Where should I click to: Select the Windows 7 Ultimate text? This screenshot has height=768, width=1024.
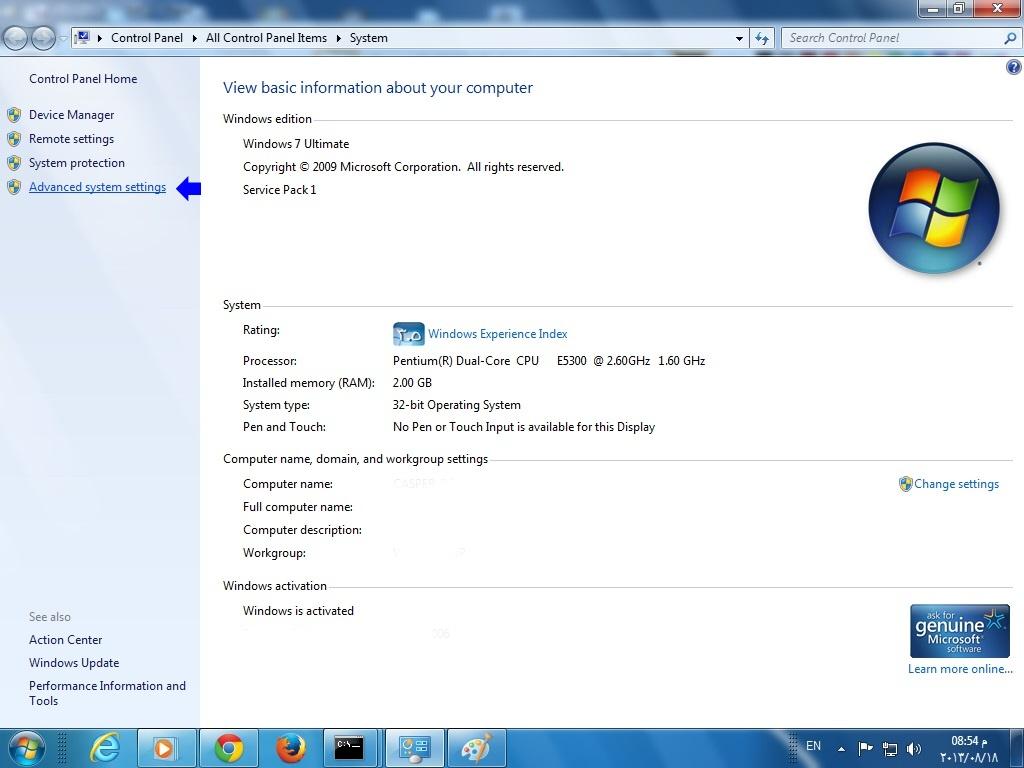[x=296, y=144]
